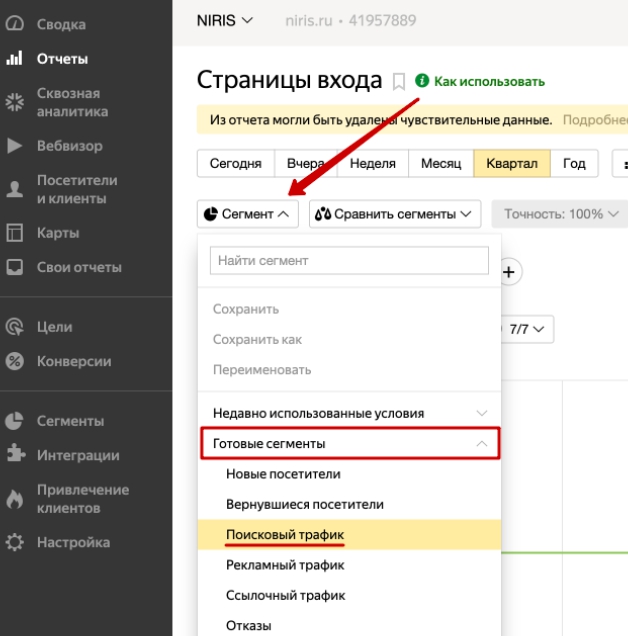Click the Настройка gear icon
The height and width of the screenshot is (636, 628).
point(14,543)
